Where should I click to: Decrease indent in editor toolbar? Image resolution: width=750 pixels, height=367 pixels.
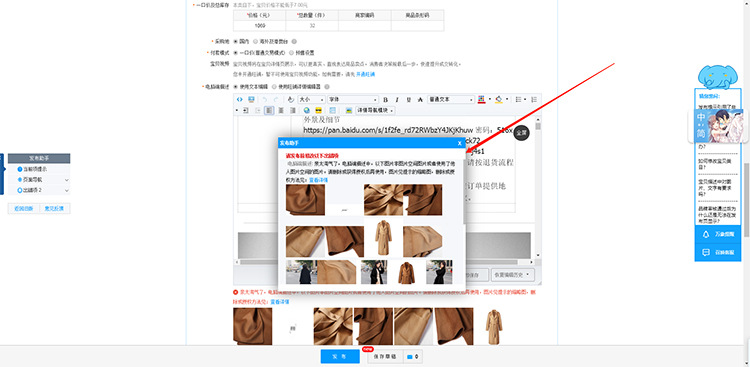pyautogui.click(x=258, y=111)
